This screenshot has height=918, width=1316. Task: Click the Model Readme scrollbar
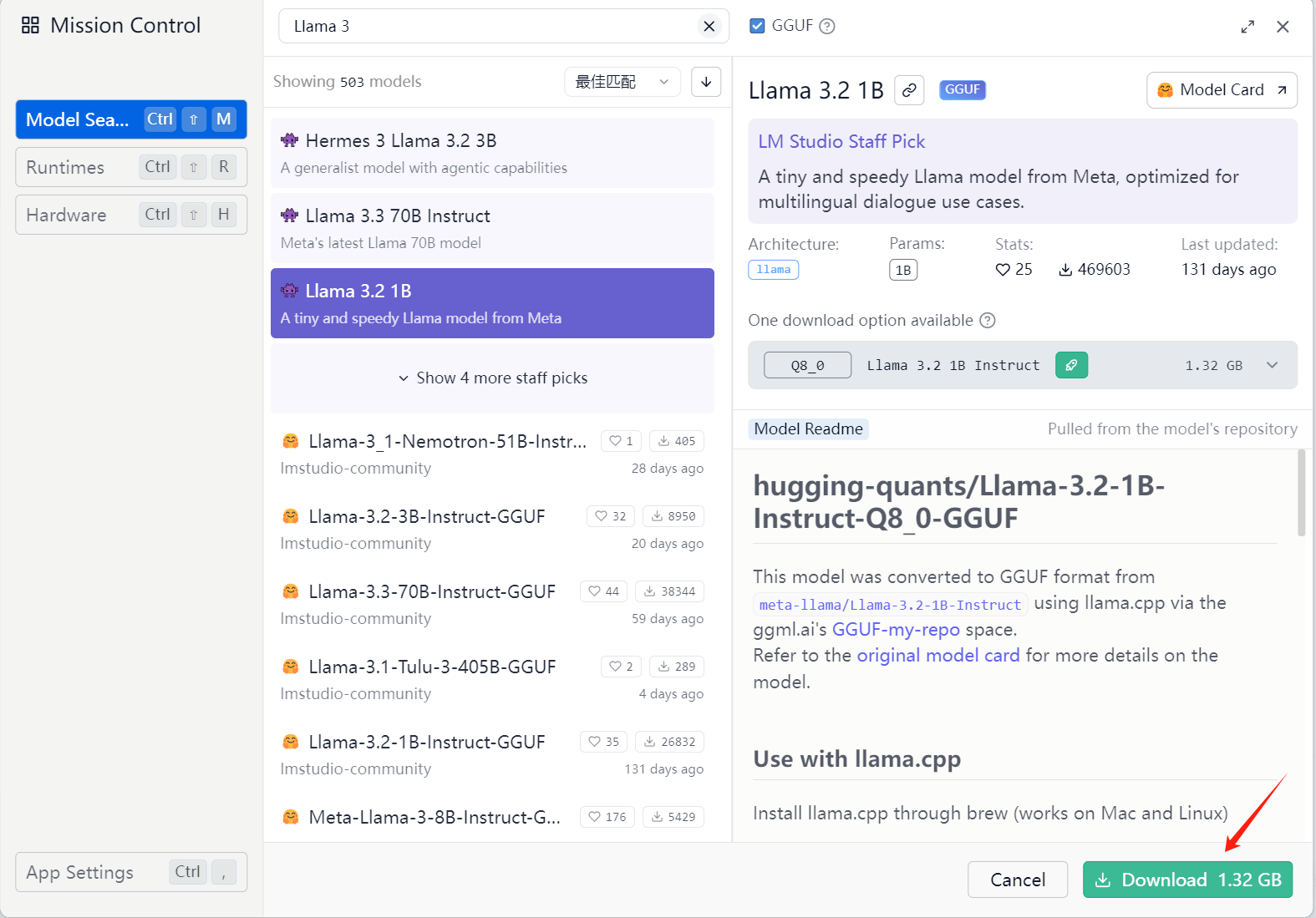tap(1301, 493)
